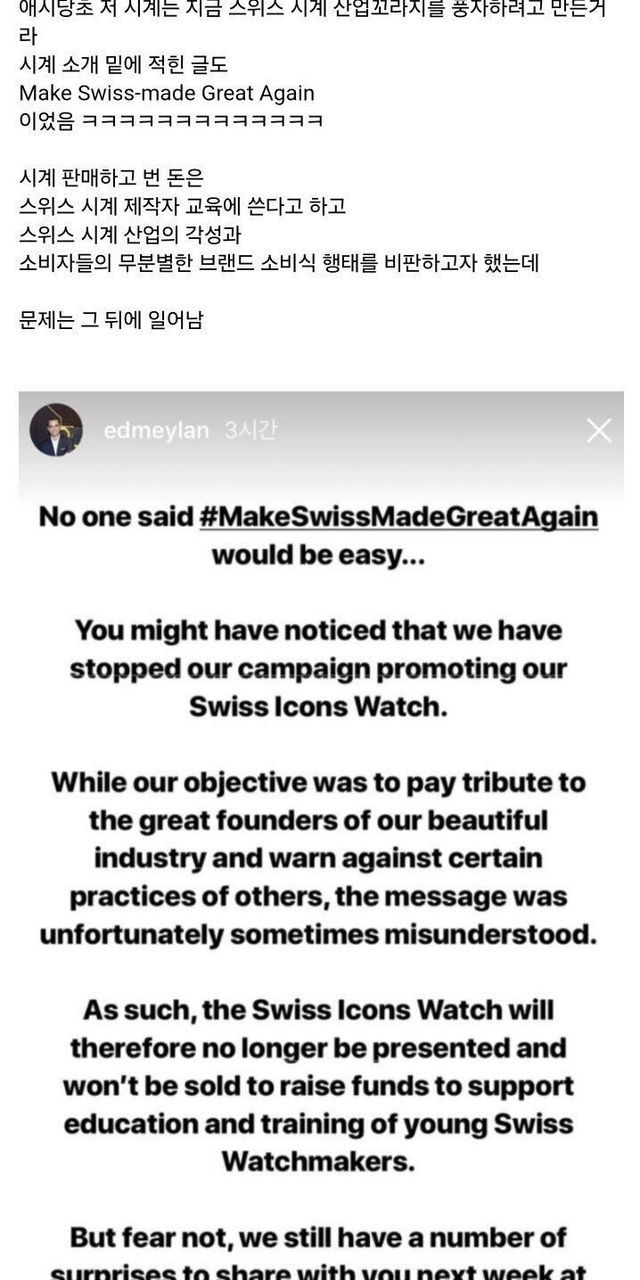Viewport: 640px width, 1280px height.
Task: Close the edmeylan story with the X
Action: click(x=598, y=431)
